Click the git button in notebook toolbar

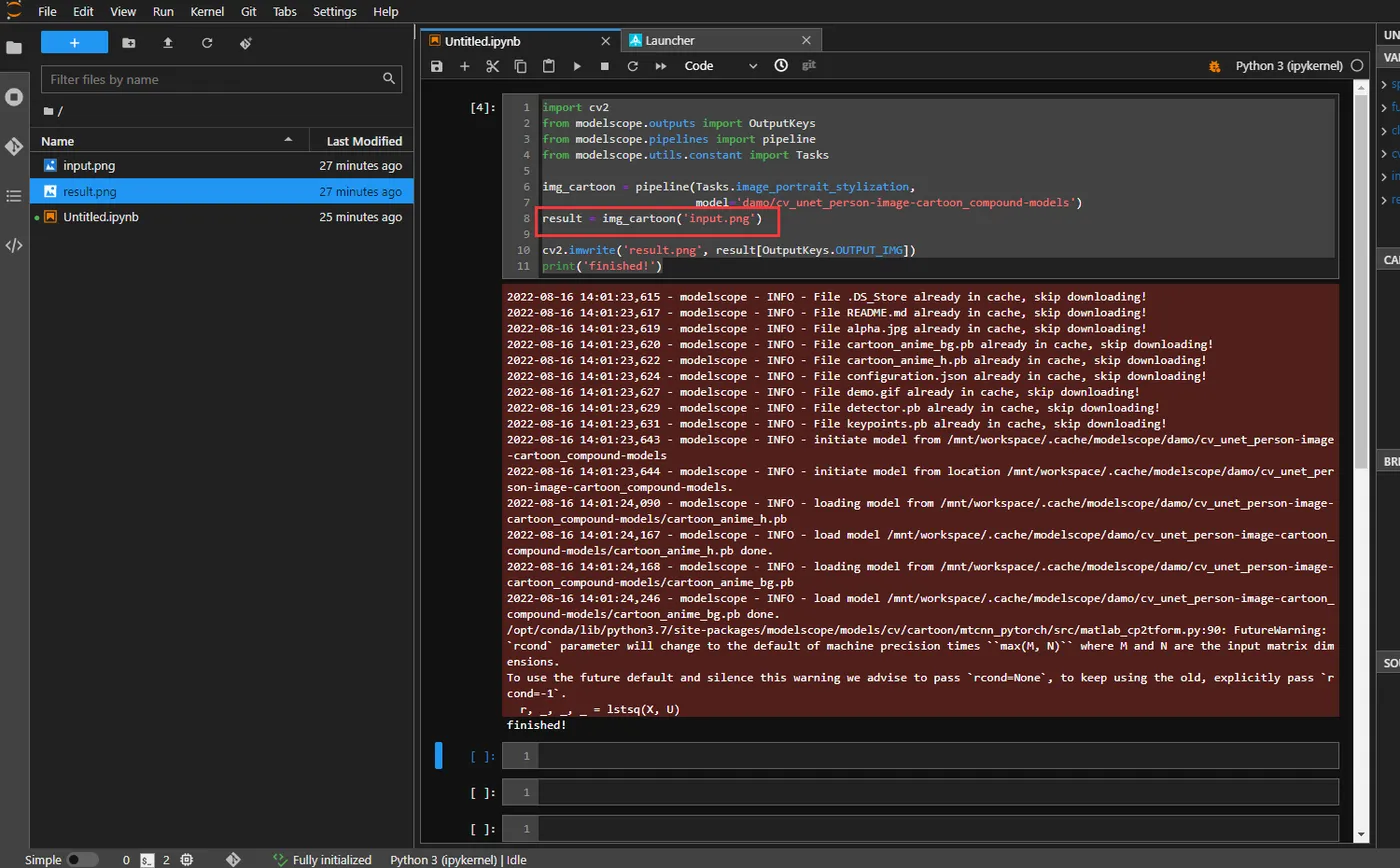tap(809, 66)
